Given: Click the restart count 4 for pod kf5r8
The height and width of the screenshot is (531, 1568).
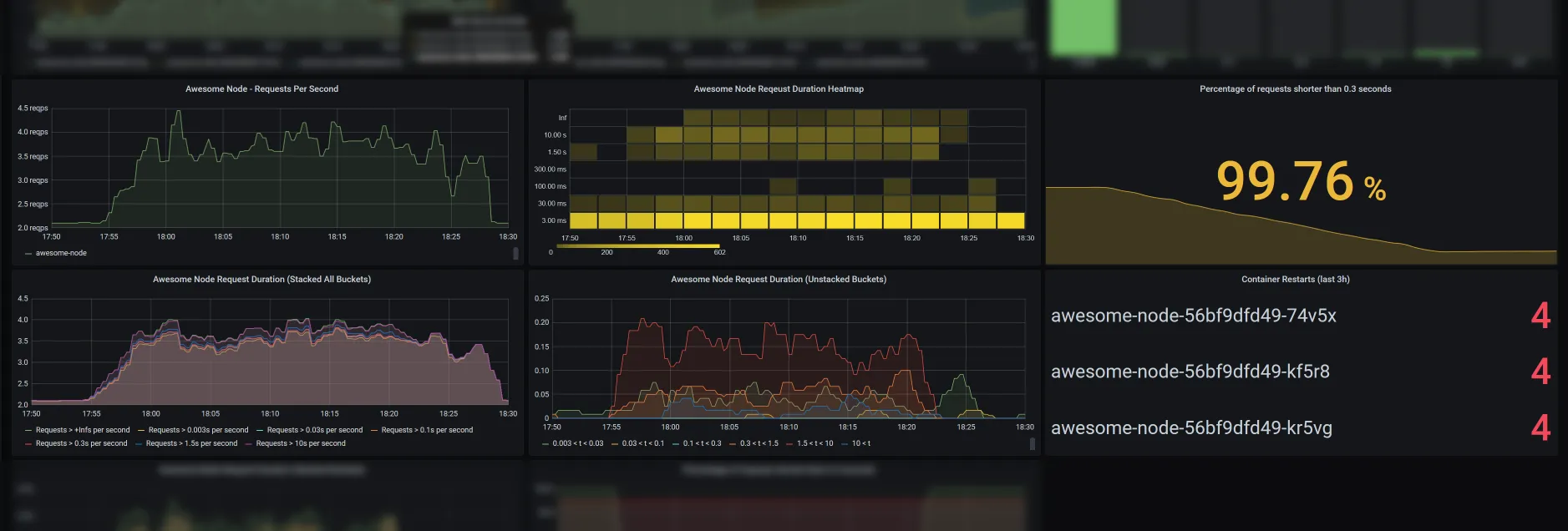Looking at the screenshot, I should click(x=1540, y=372).
